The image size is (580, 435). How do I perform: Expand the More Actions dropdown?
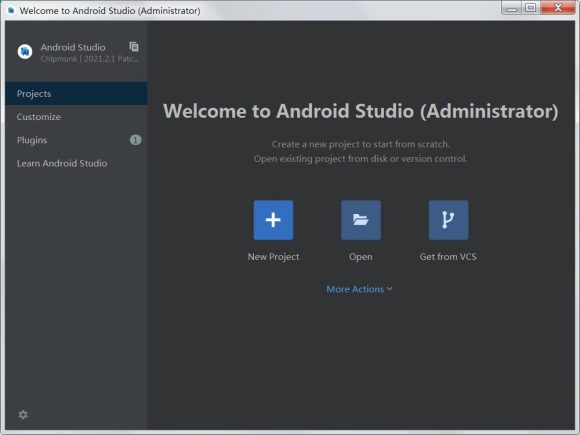tap(359, 289)
